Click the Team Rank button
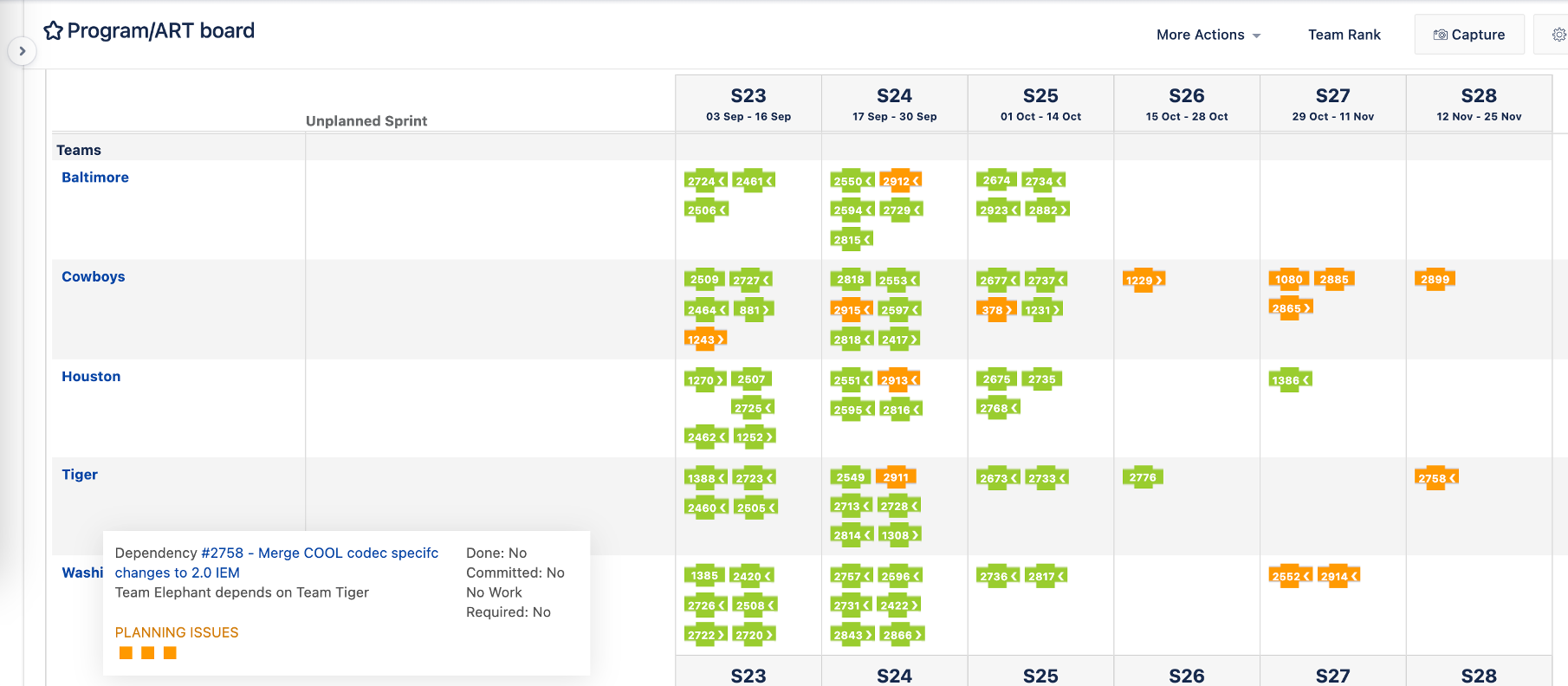1568x686 pixels. coord(1344,35)
